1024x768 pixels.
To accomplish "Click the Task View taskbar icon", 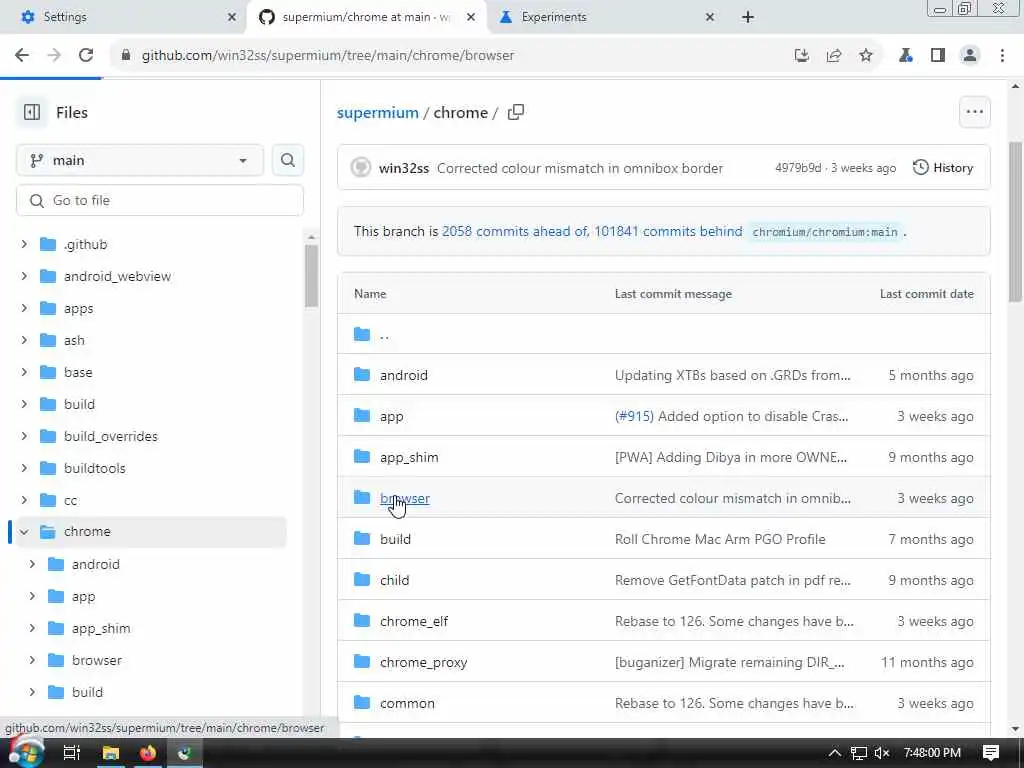I will (71, 753).
